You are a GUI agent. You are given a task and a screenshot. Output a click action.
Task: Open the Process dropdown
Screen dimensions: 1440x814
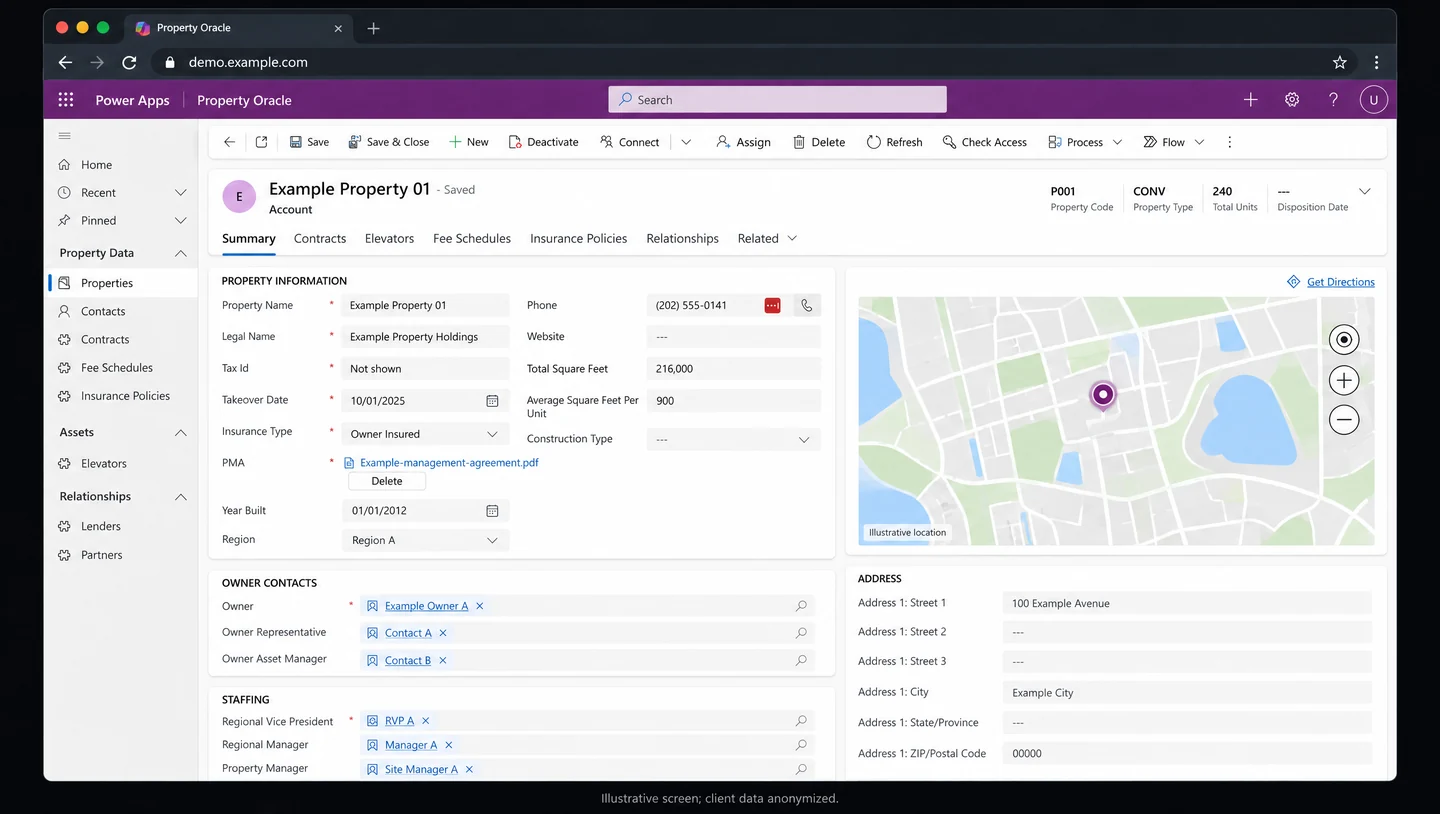pos(1117,142)
